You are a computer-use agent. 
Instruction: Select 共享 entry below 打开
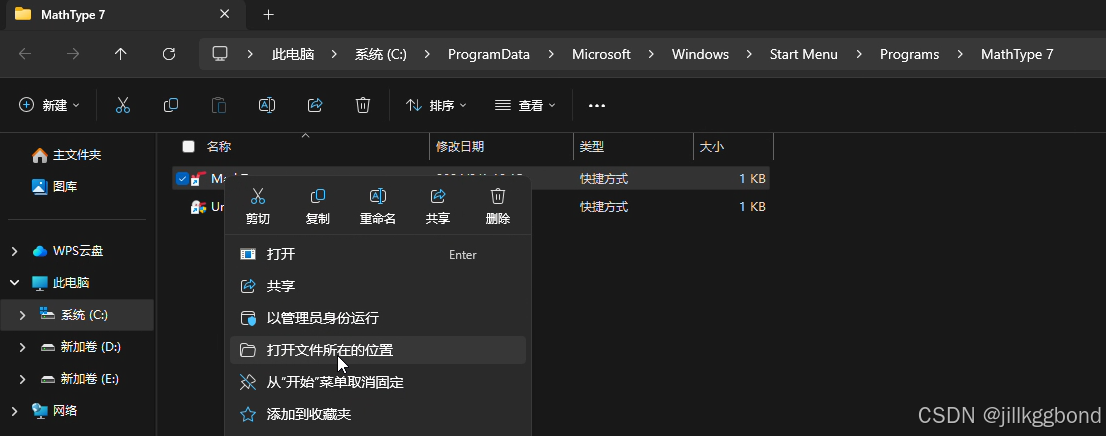pyautogui.click(x=378, y=286)
